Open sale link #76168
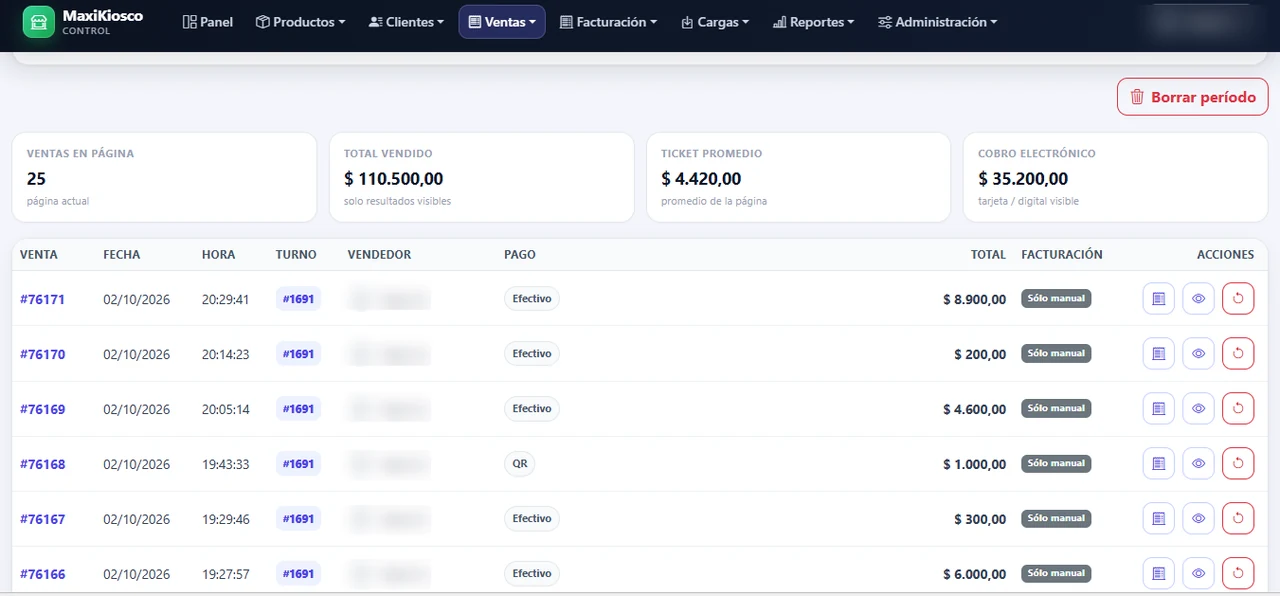This screenshot has width=1280, height=596. click(42, 464)
